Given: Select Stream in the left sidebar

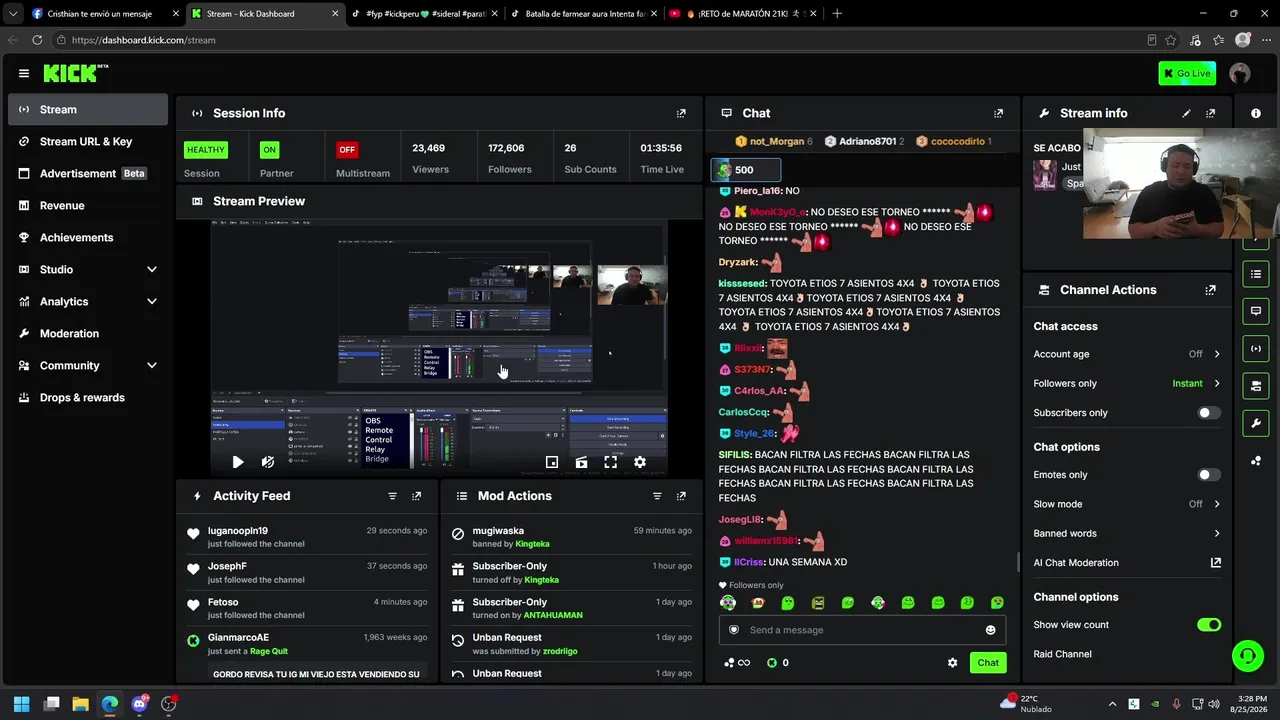Looking at the screenshot, I should 88,110.
